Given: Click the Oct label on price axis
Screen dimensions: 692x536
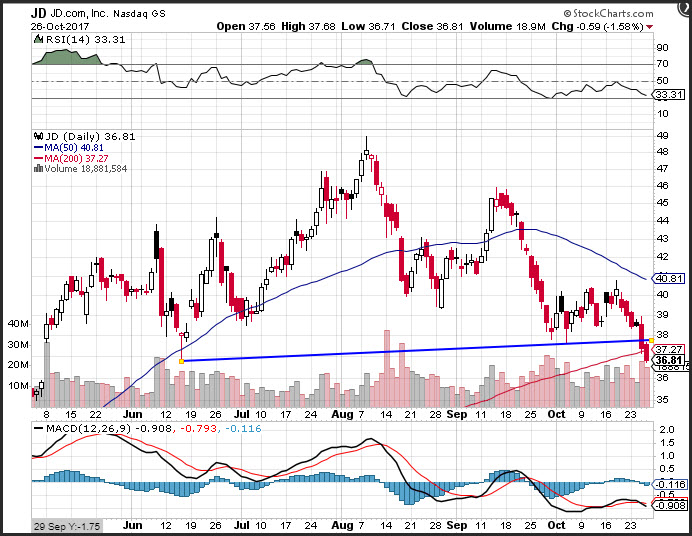Looking at the screenshot, I should tap(556, 415).
